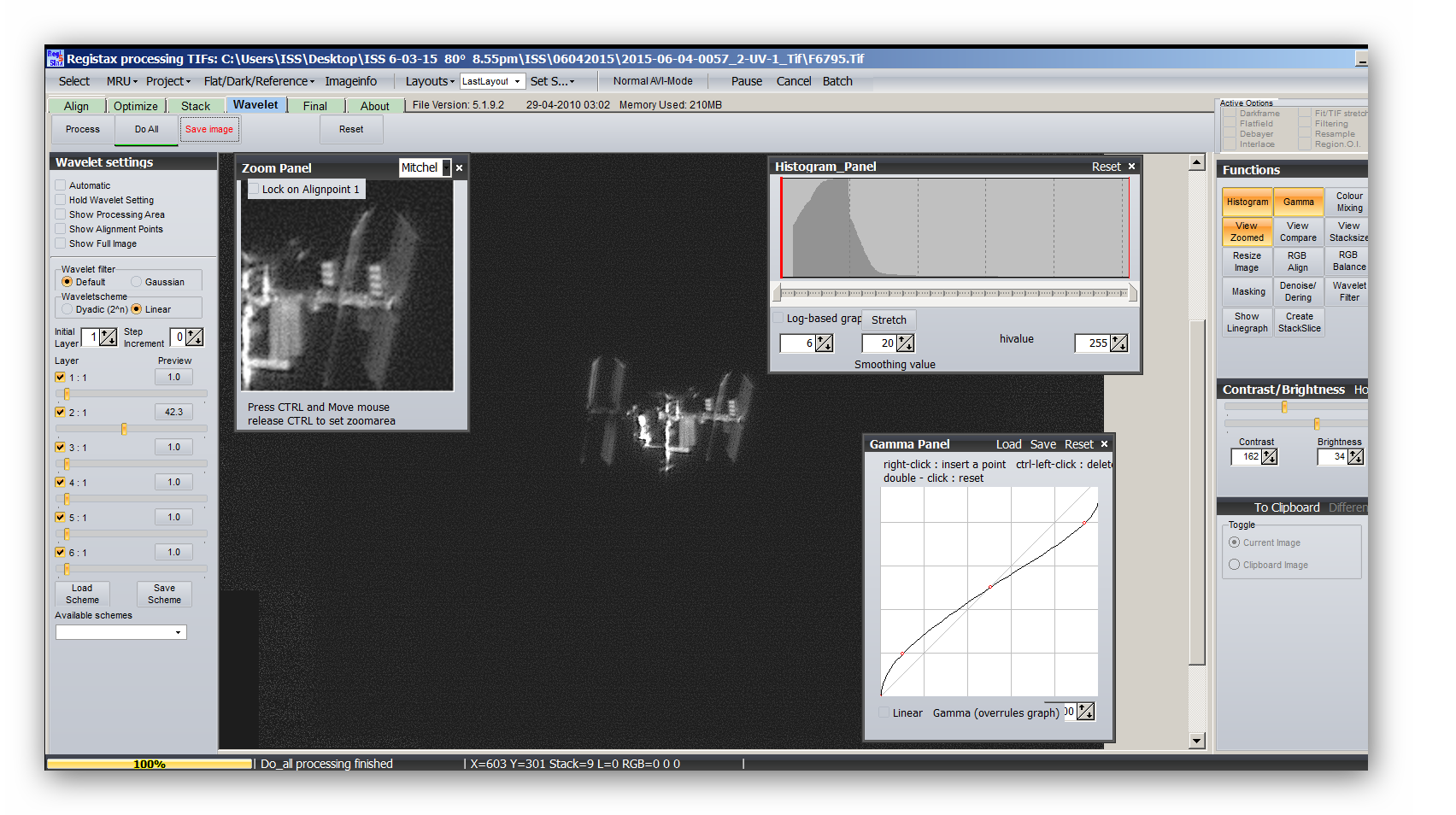This screenshot has width=1456, height=815.
Task: Open the Denoise/Dering function
Action: pyautogui.click(x=1298, y=292)
